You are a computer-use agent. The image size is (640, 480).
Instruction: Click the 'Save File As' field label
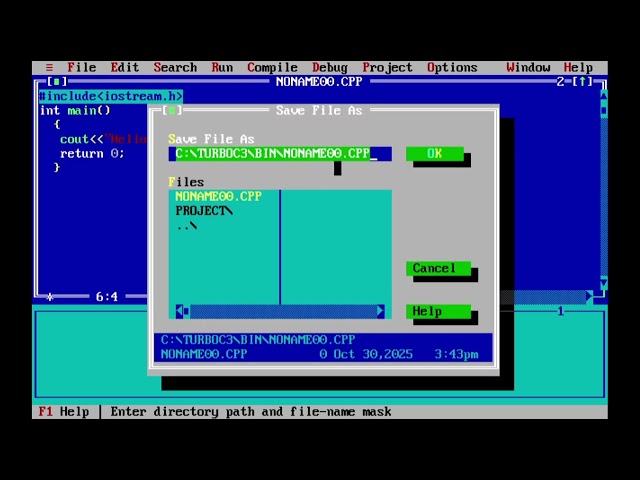coord(211,139)
